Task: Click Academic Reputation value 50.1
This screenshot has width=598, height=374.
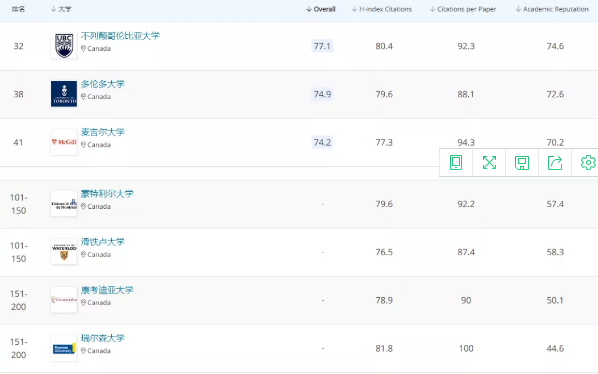Action: tap(555, 300)
